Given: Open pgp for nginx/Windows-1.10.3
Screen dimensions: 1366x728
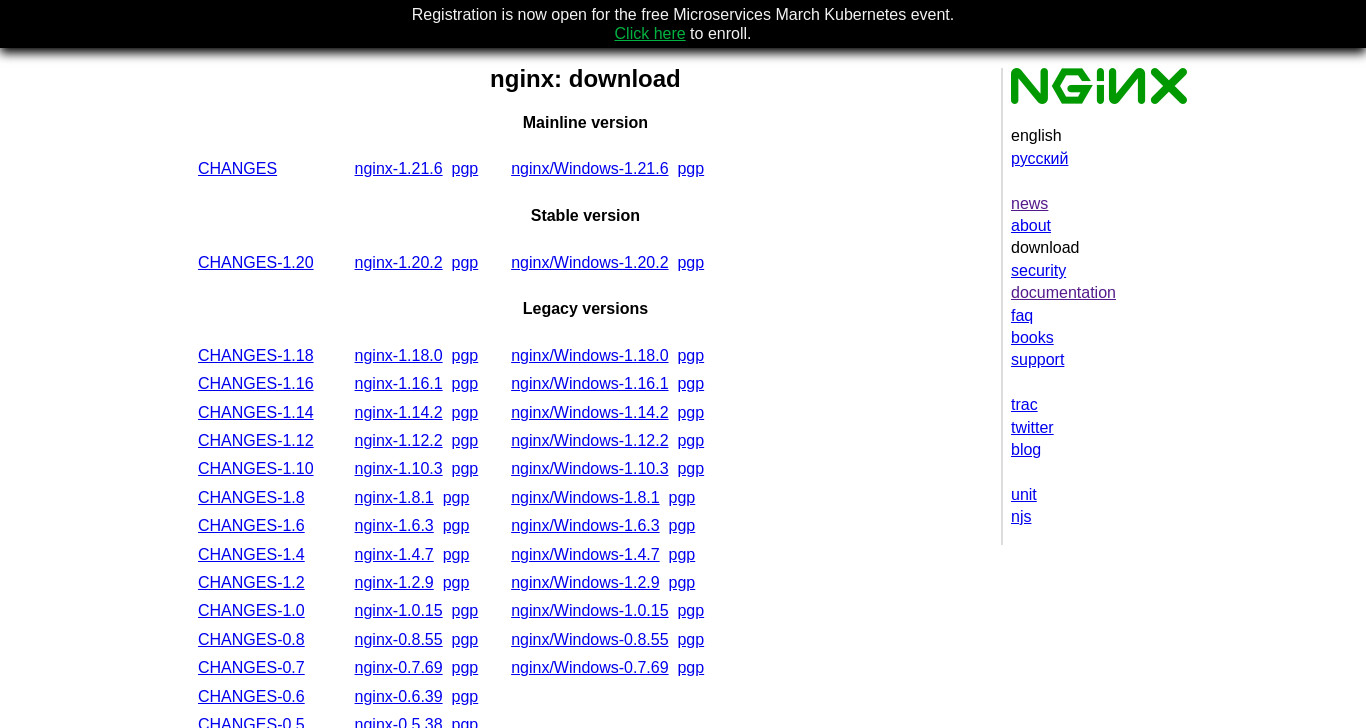Looking at the screenshot, I should click(x=691, y=469).
